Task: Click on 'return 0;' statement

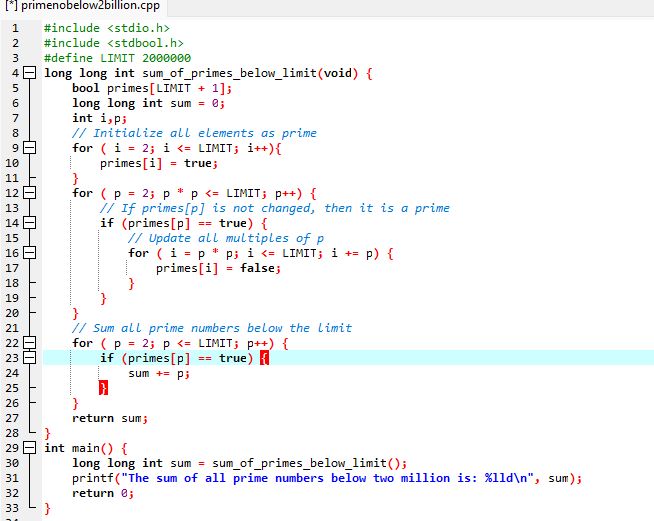Action: 103,493
